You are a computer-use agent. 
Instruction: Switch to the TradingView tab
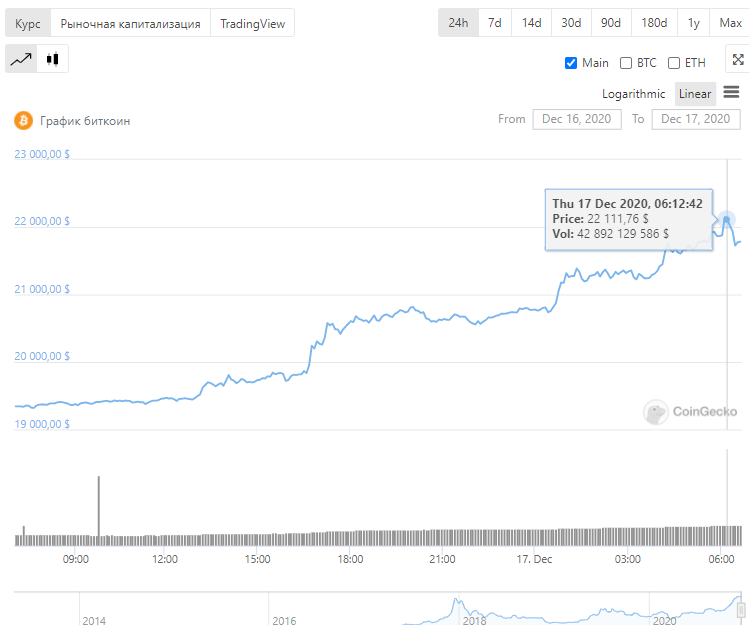point(252,23)
